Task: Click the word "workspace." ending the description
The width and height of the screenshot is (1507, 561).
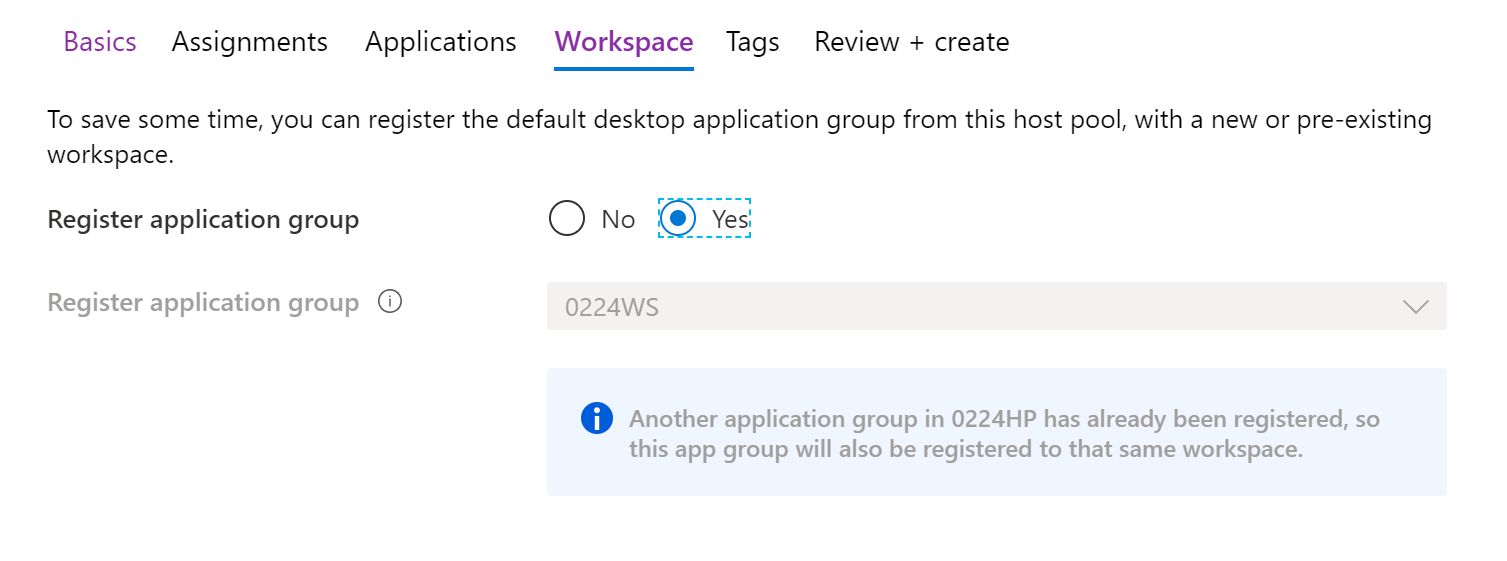Action: pos(110,157)
